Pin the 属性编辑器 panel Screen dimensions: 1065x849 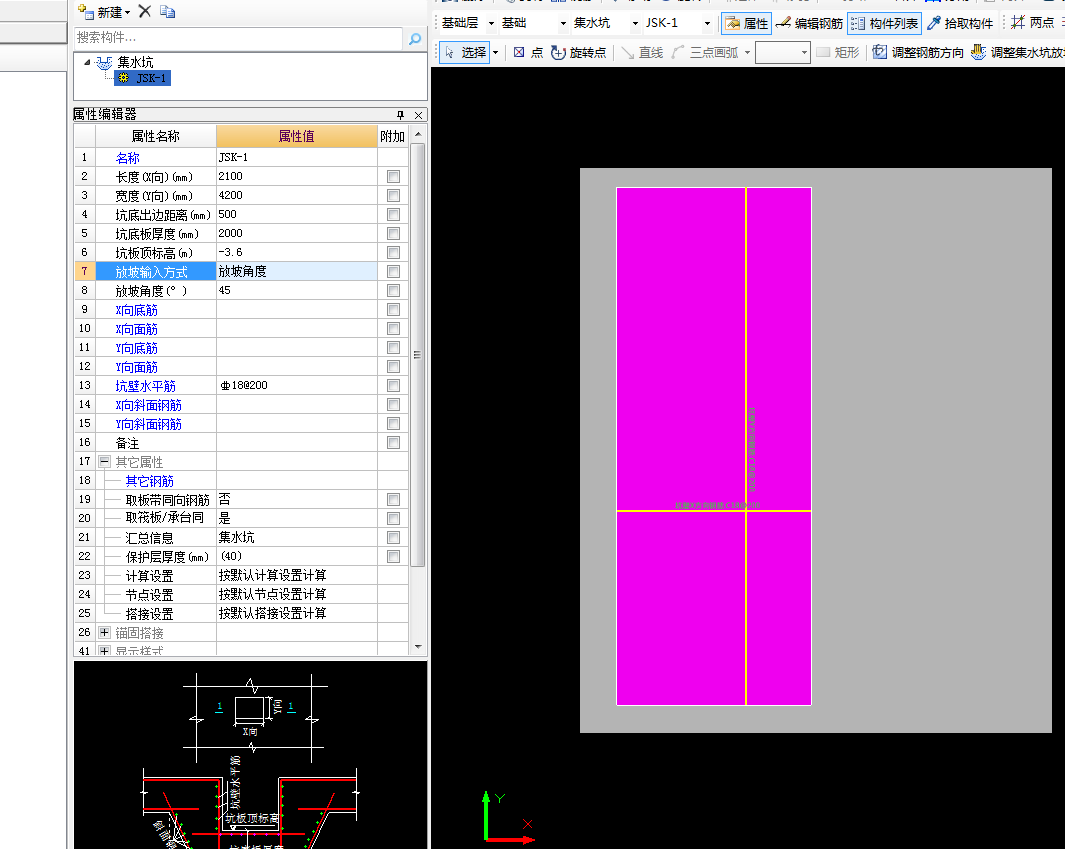pos(401,115)
